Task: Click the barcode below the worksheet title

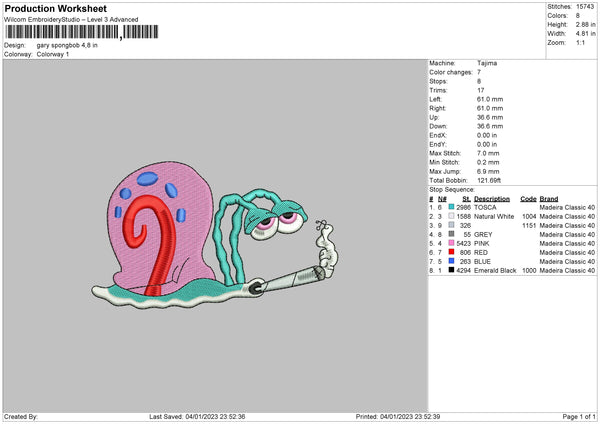Action: (82, 32)
